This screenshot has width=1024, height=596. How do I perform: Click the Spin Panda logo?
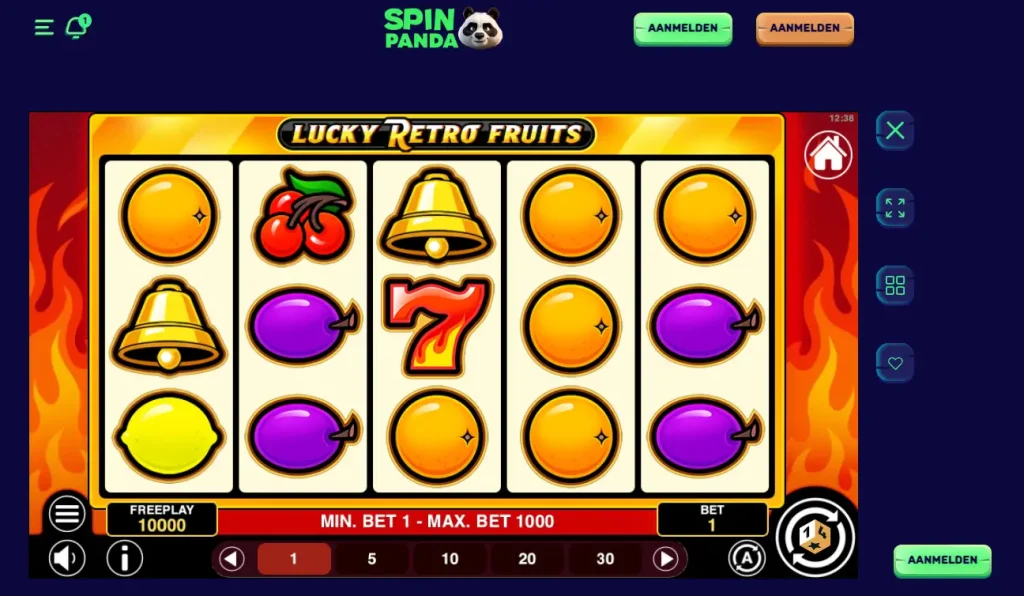click(x=443, y=28)
